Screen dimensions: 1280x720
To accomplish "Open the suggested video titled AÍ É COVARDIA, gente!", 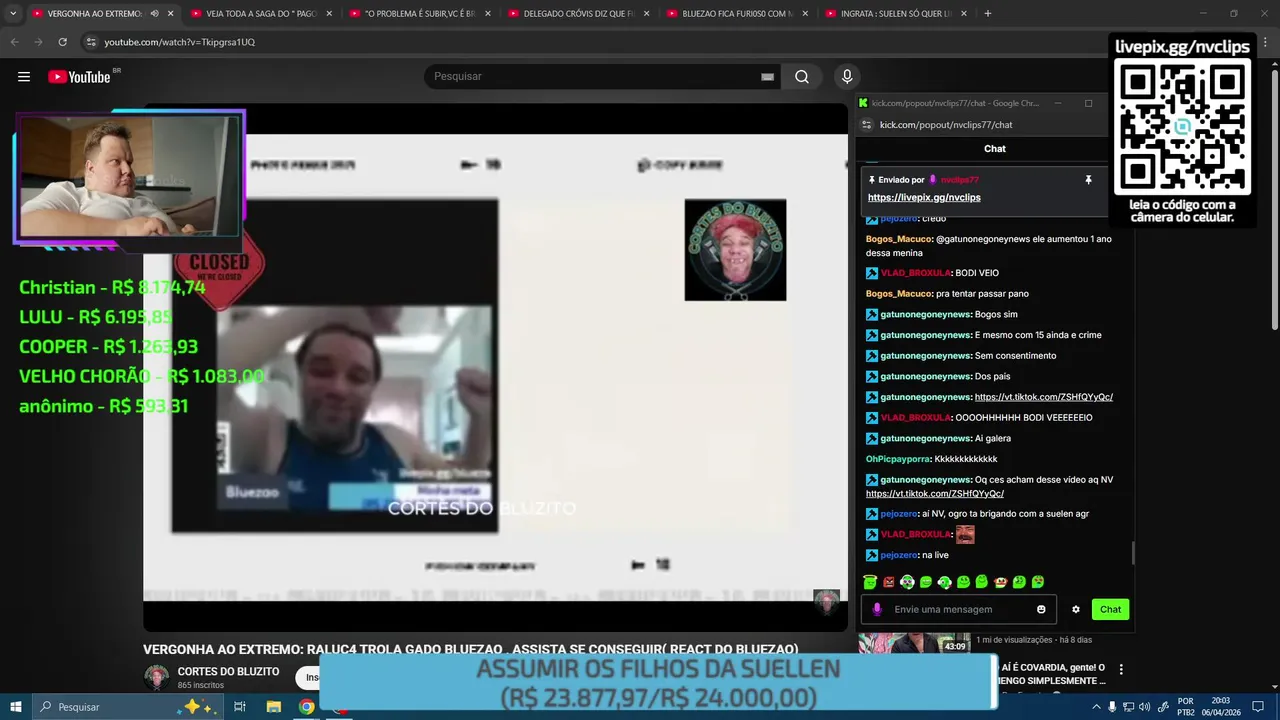I will point(1053,674).
